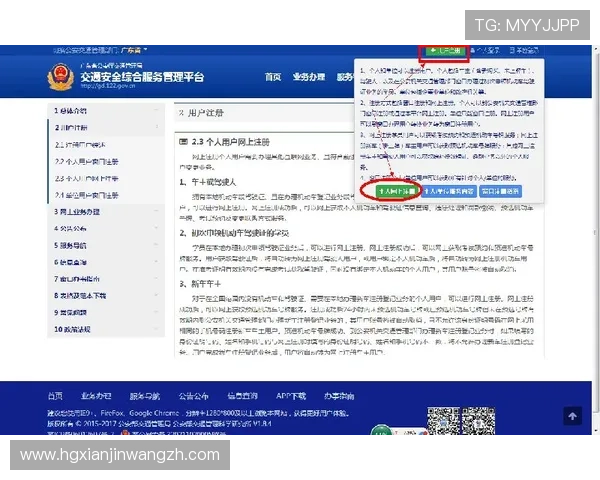Click the heading 2.3 个人用户网上注册
This screenshot has width=600, height=480.
[x=230, y=142]
